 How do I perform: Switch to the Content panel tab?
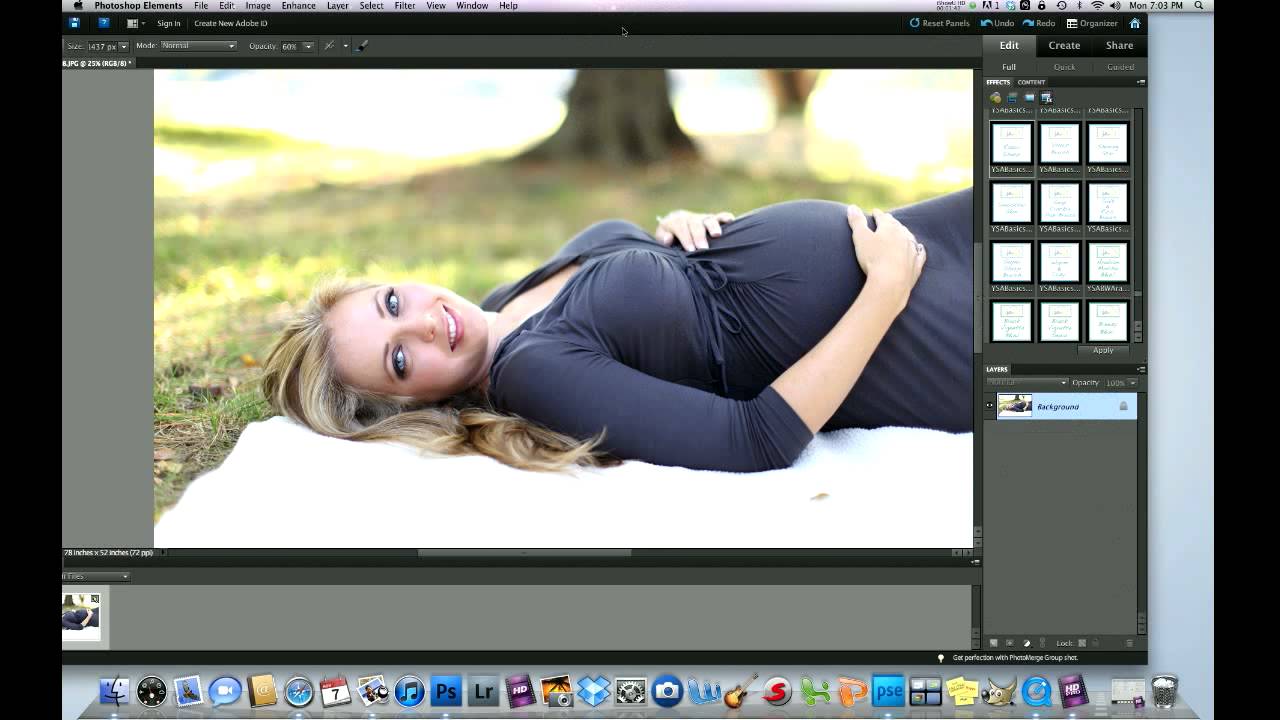point(1031,82)
